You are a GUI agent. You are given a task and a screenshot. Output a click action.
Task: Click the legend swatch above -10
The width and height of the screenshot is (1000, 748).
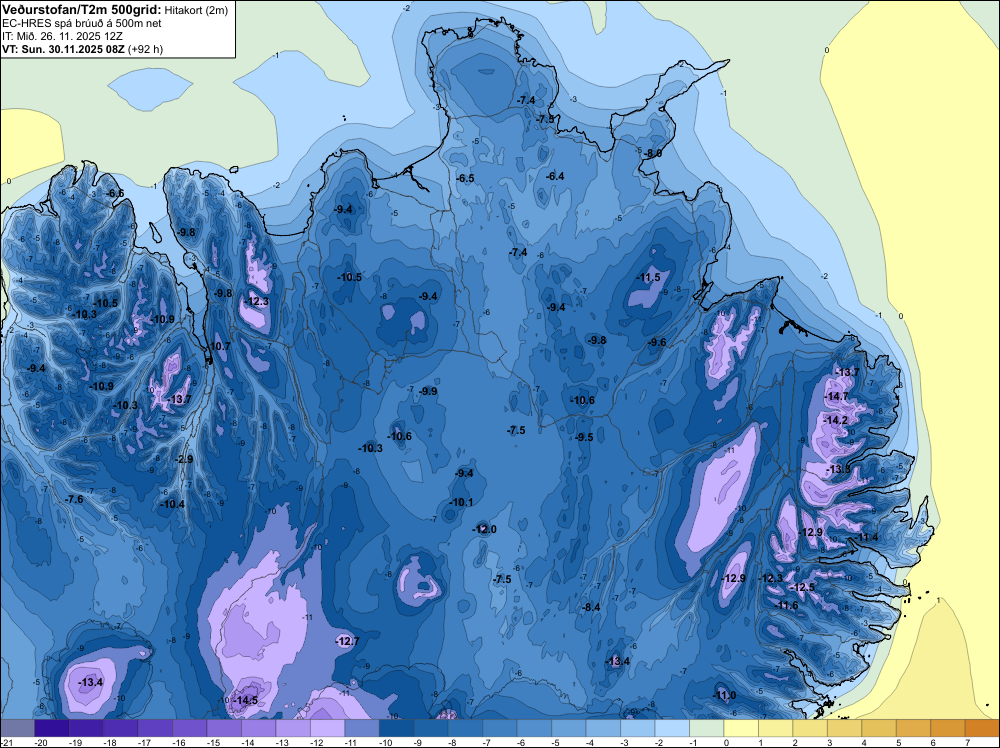[x=396, y=729]
